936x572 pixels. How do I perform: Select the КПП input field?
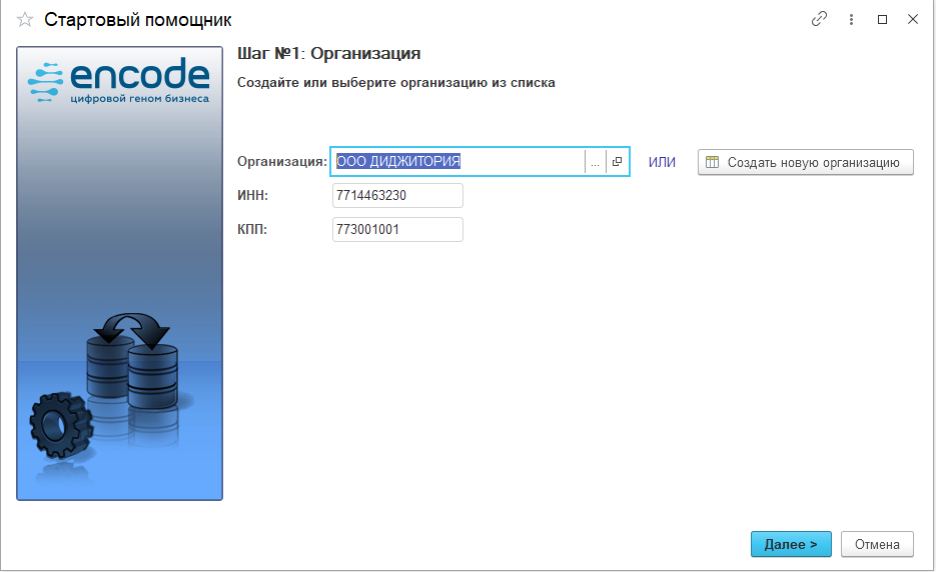pos(397,230)
